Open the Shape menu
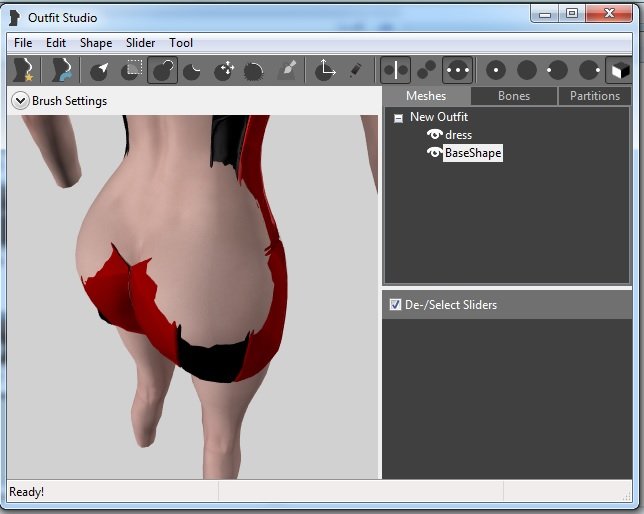 [x=96, y=43]
